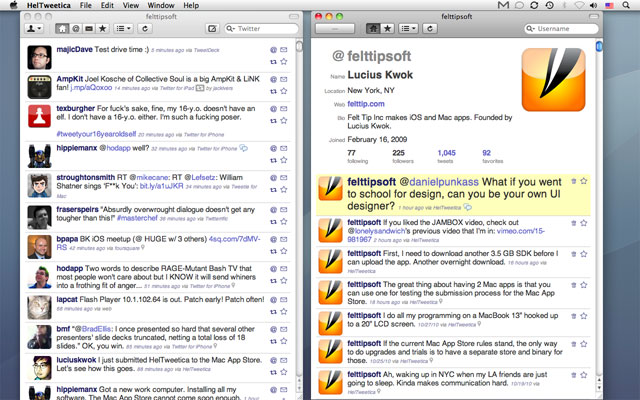The image size is (640, 400).
Task: Open the Lists dropdown in right window
Action: pyautogui.click(x=408, y=29)
